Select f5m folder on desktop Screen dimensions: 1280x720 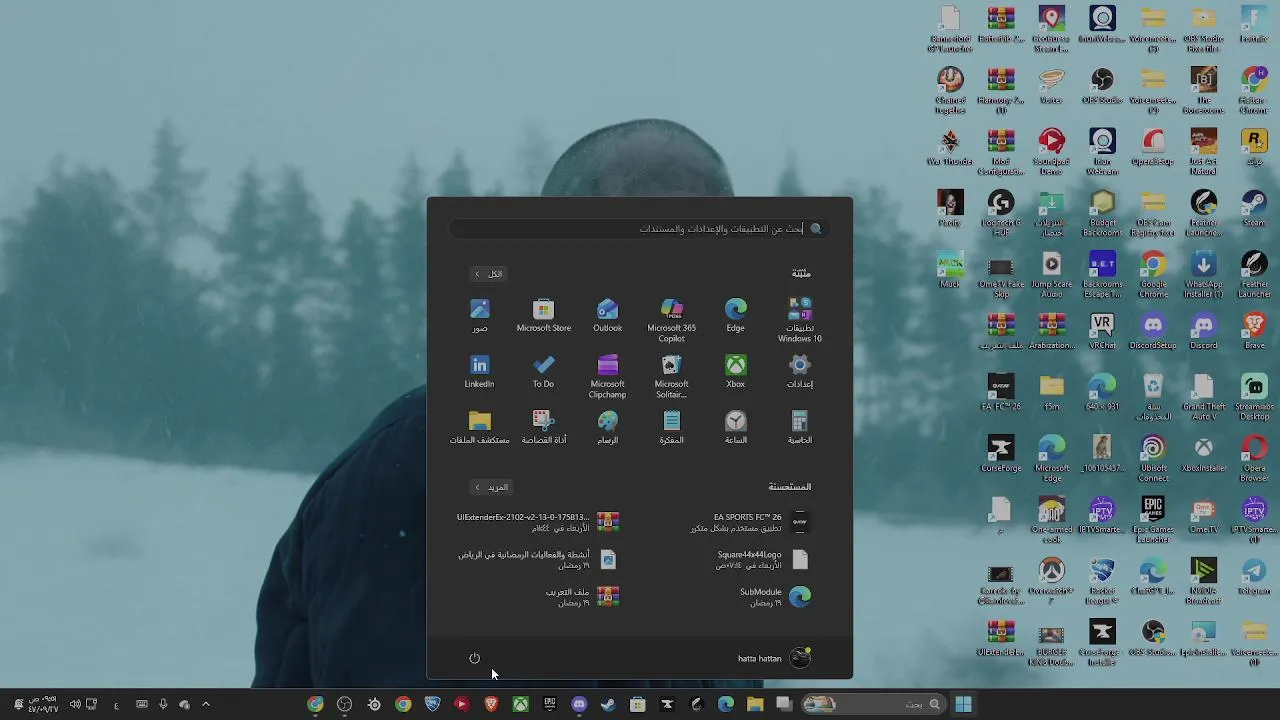coord(1051,392)
